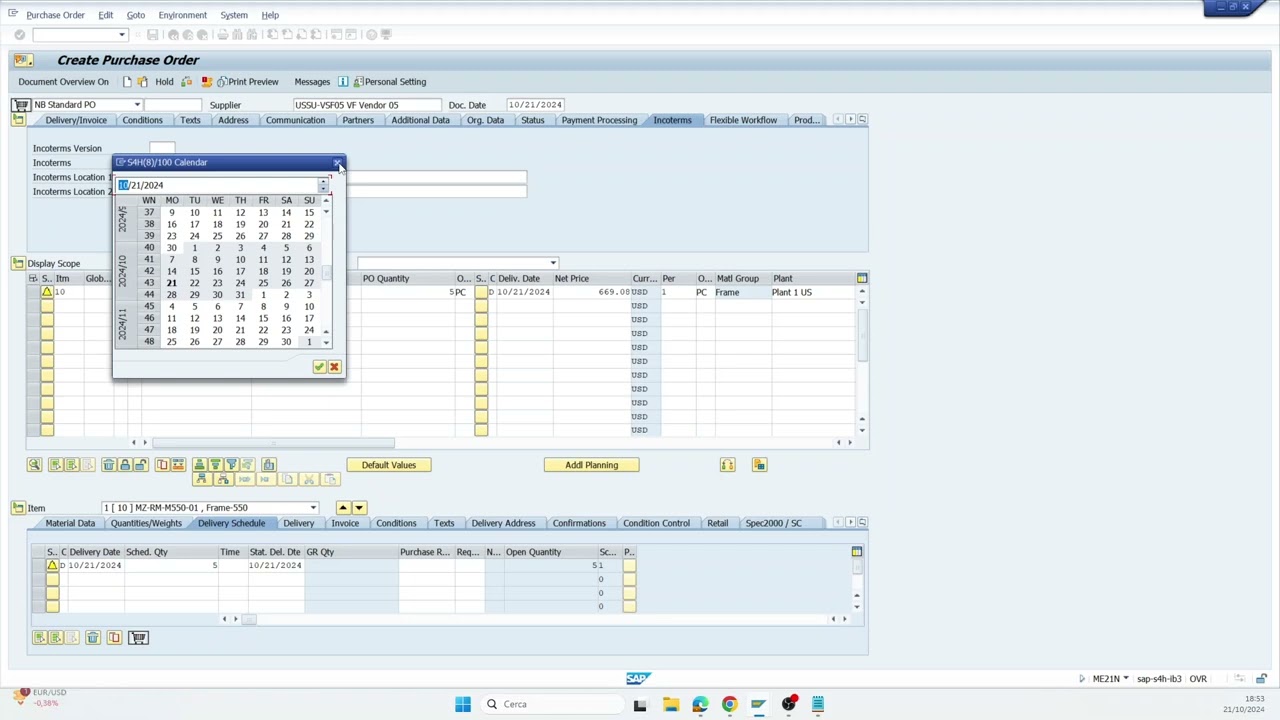Click the Doc. Date field
This screenshot has width=1280, height=720.
click(536, 105)
